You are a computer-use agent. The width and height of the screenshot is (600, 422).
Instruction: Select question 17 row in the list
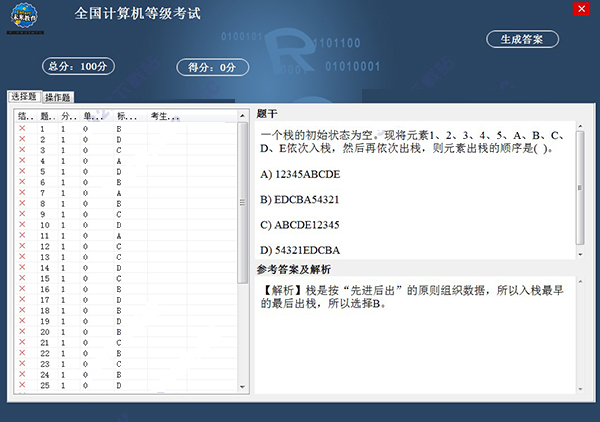126,300
